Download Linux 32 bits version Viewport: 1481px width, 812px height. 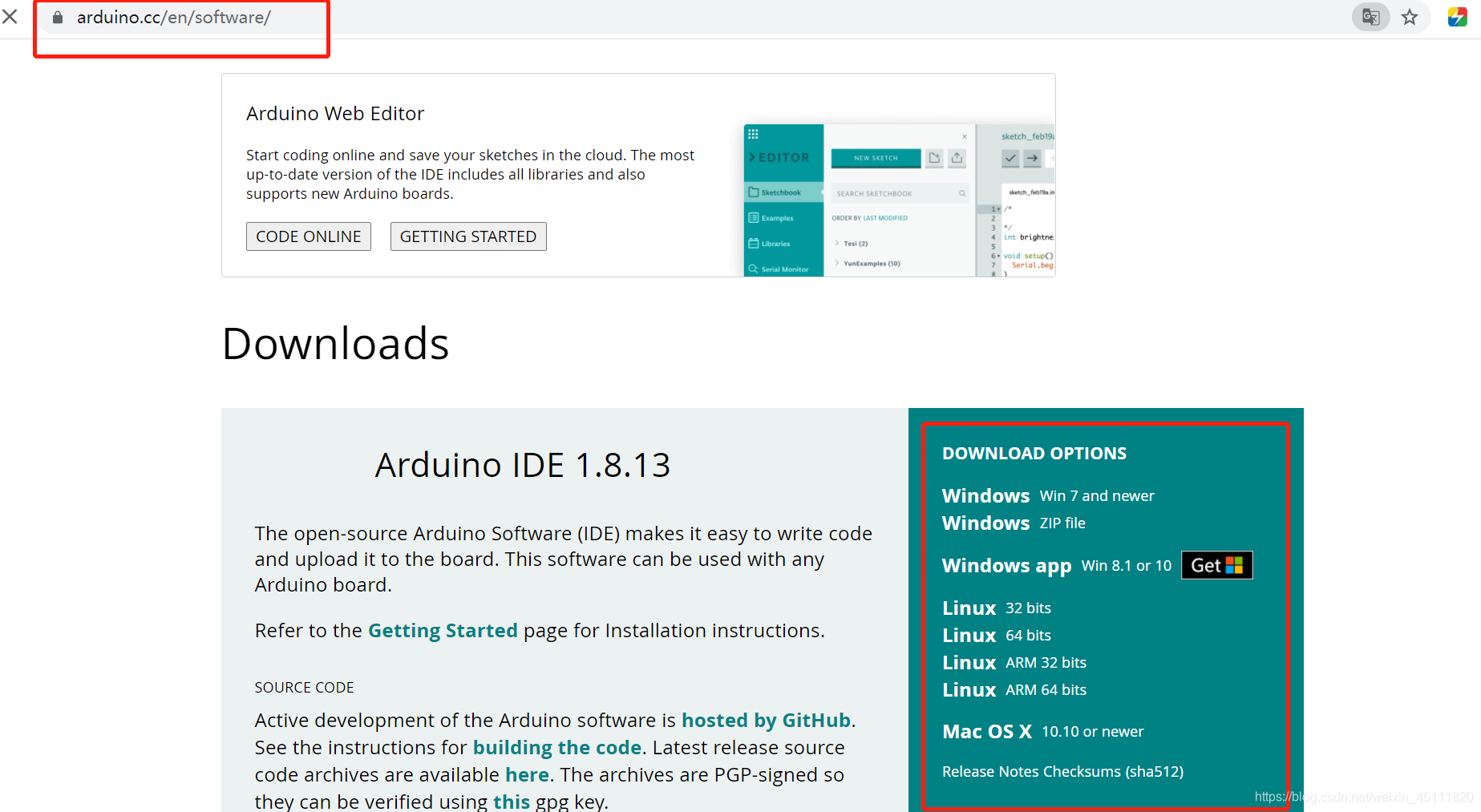point(997,608)
